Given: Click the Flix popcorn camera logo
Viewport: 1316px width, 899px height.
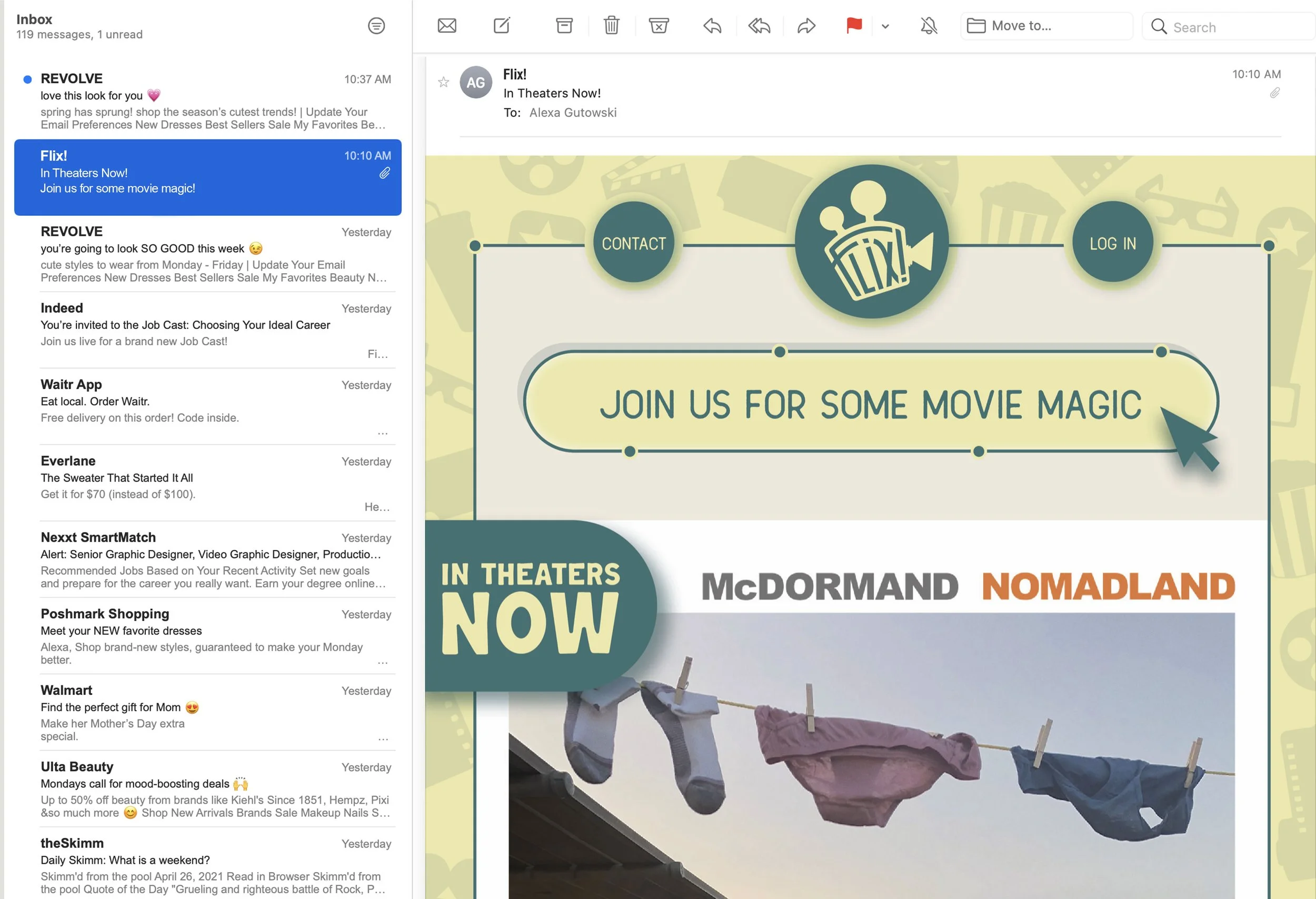Looking at the screenshot, I should (x=872, y=242).
